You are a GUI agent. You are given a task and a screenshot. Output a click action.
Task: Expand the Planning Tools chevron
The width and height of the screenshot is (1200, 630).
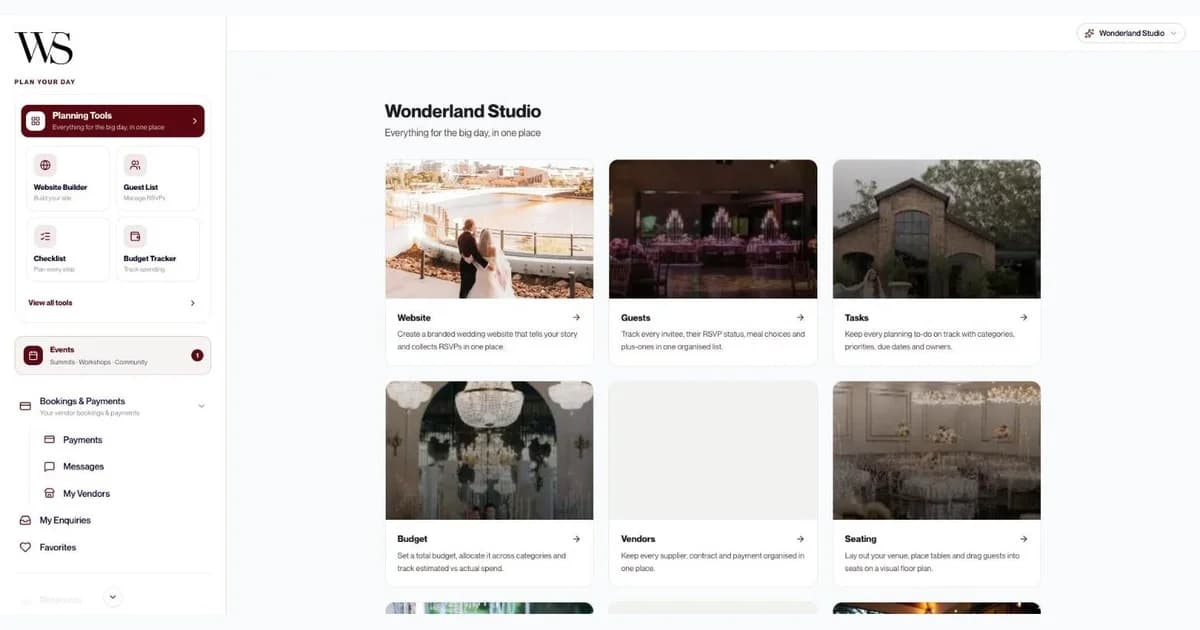click(x=194, y=121)
